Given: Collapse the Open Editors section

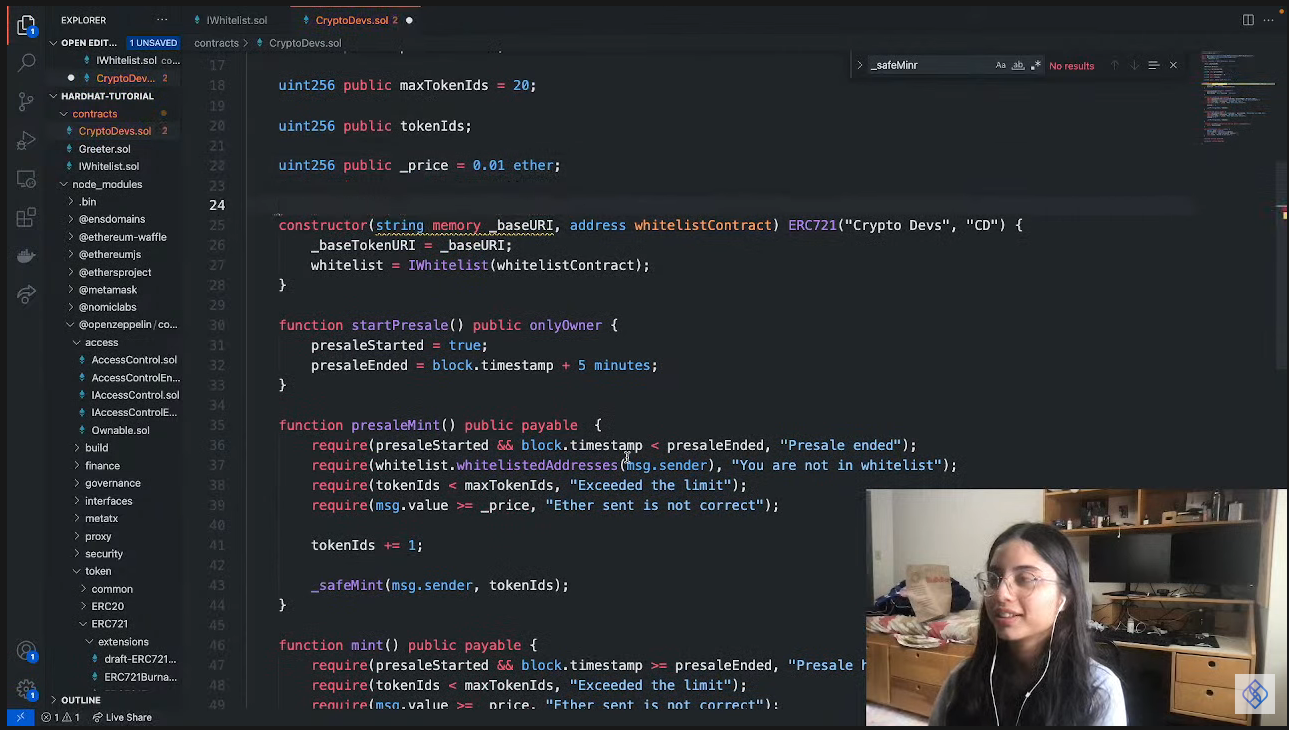Looking at the screenshot, I should coord(54,43).
